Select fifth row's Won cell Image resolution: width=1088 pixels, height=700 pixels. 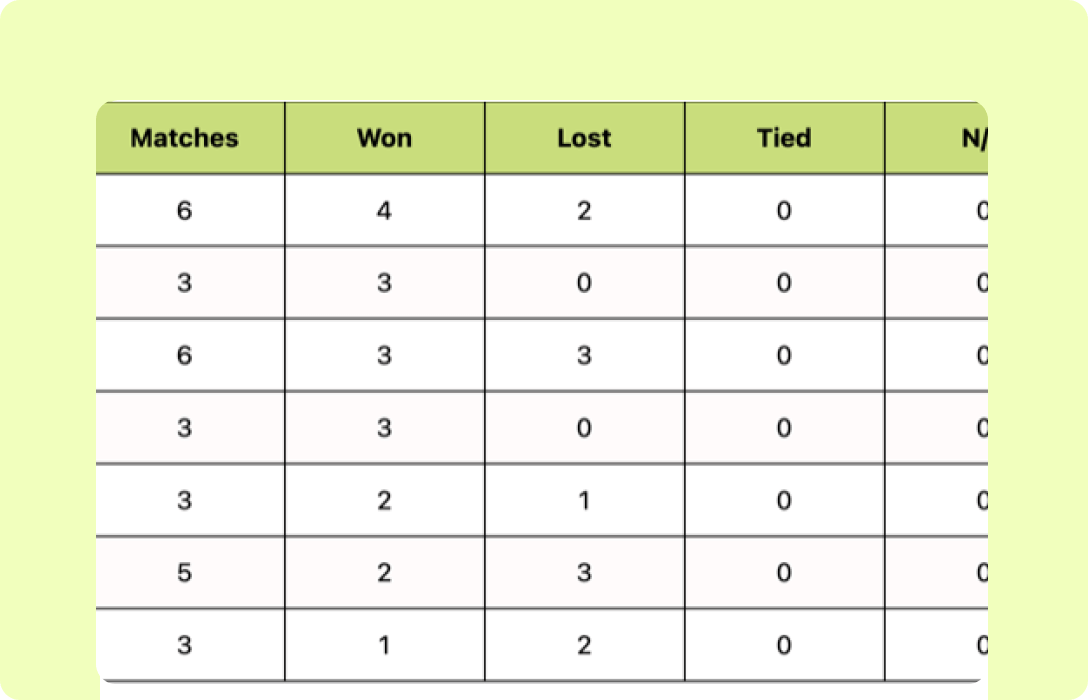[x=385, y=500]
